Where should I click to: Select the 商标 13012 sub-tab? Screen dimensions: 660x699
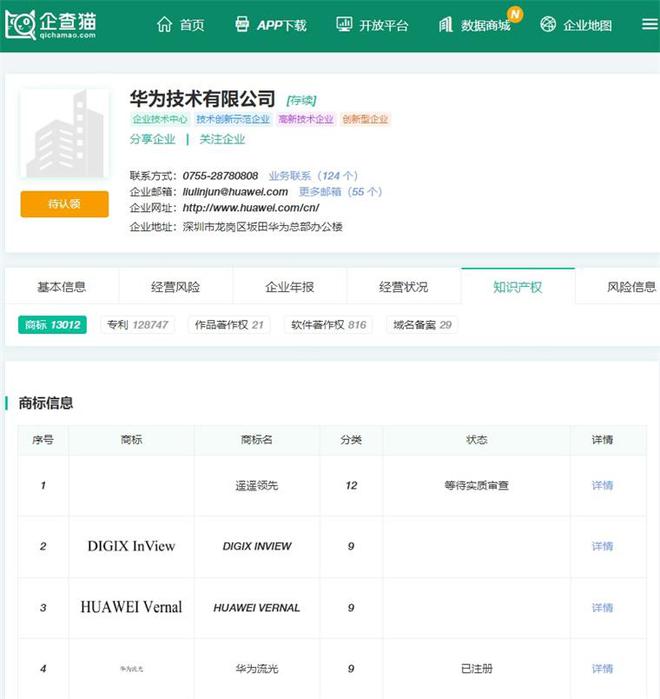pos(53,325)
